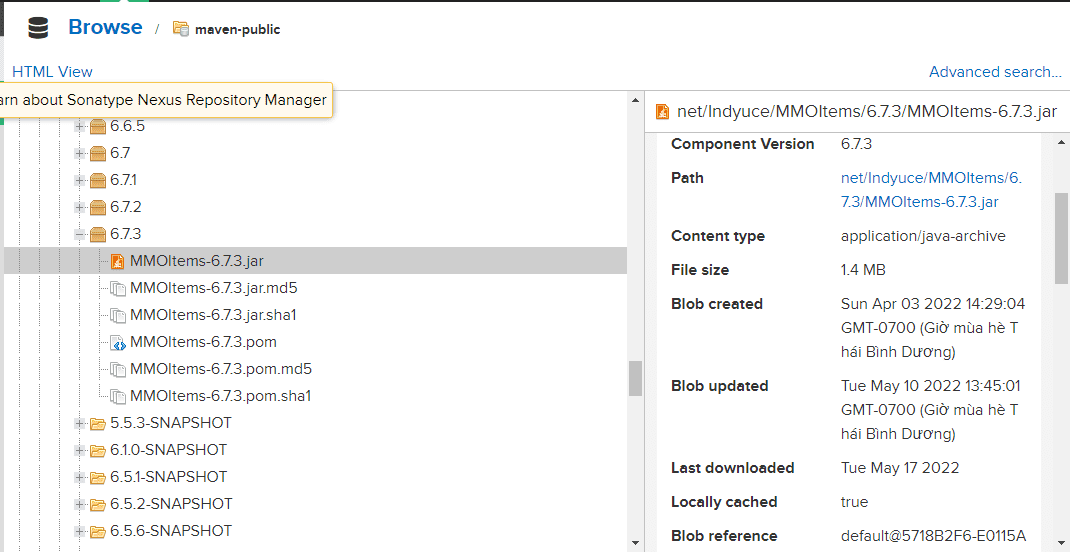The height and width of the screenshot is (552, 1070).
Task: Open the MMOItems-6.7.3.jar path link
Action: (x=931, y=189)
